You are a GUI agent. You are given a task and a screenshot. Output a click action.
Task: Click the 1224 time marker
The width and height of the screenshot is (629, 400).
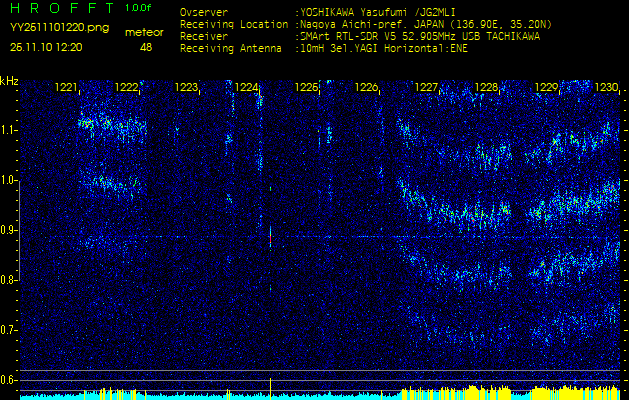[246, 88]
